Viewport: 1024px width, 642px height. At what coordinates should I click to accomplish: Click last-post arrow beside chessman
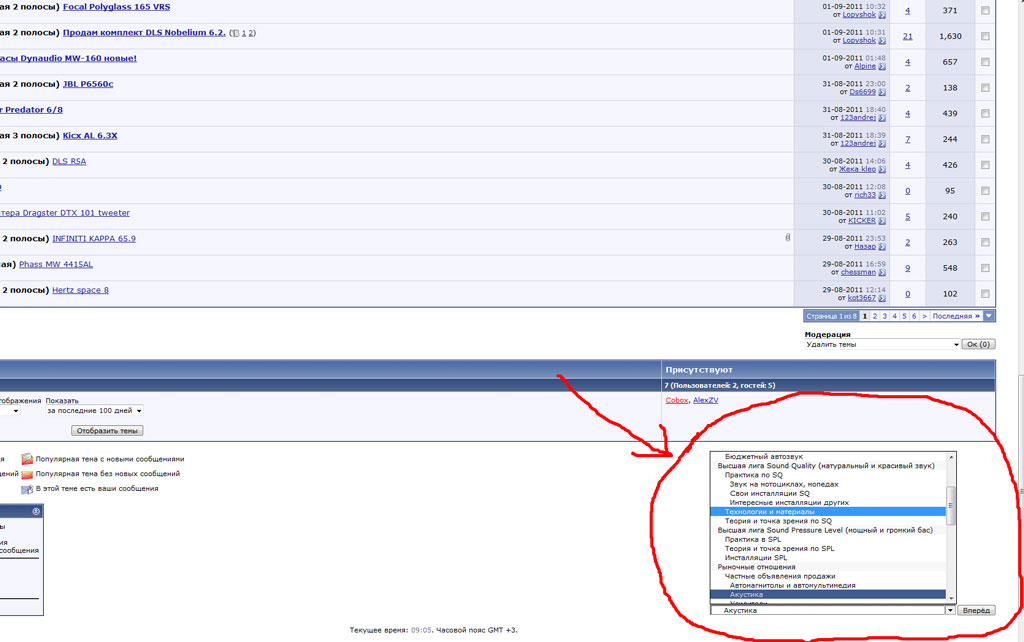tap(882, 272)
